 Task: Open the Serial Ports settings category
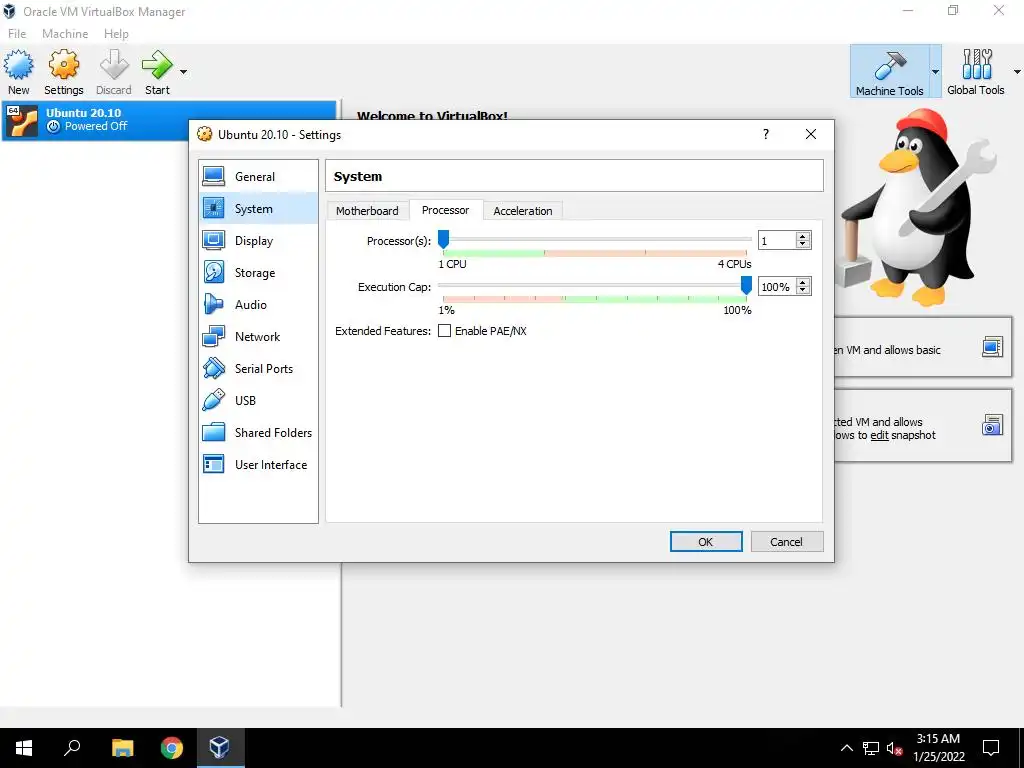pos(258,368)
